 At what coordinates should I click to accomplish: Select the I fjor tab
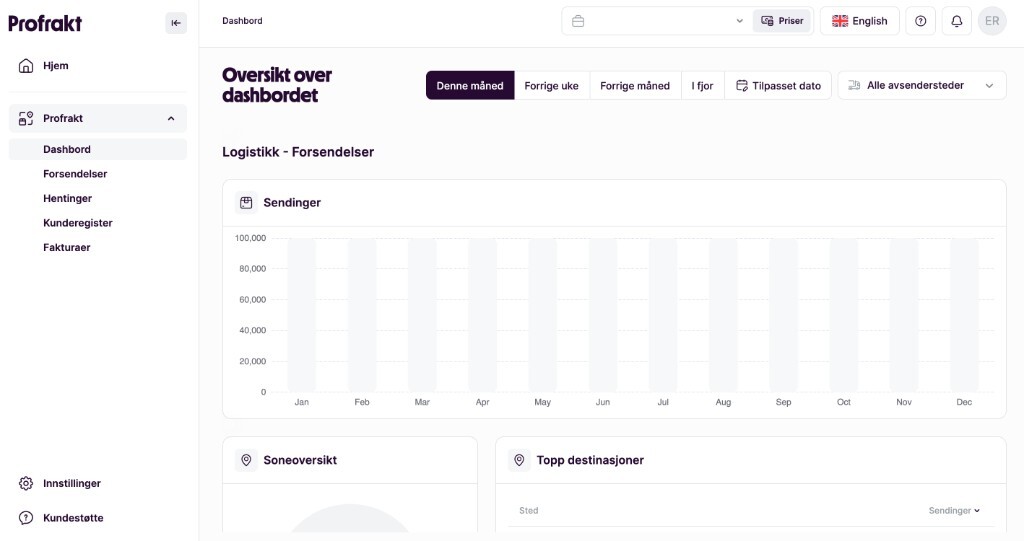click(703, 86)
